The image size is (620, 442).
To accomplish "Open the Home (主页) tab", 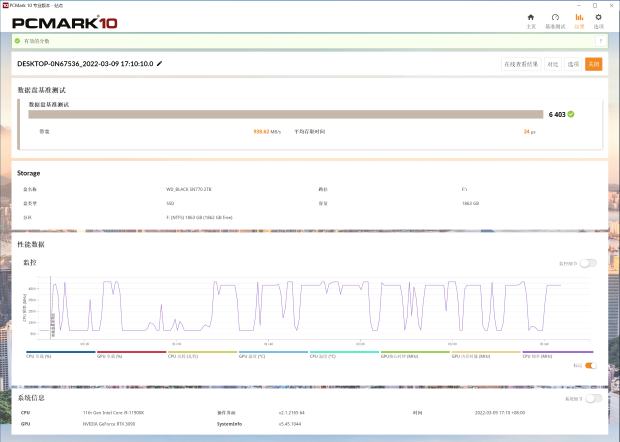I will [531, 21].
